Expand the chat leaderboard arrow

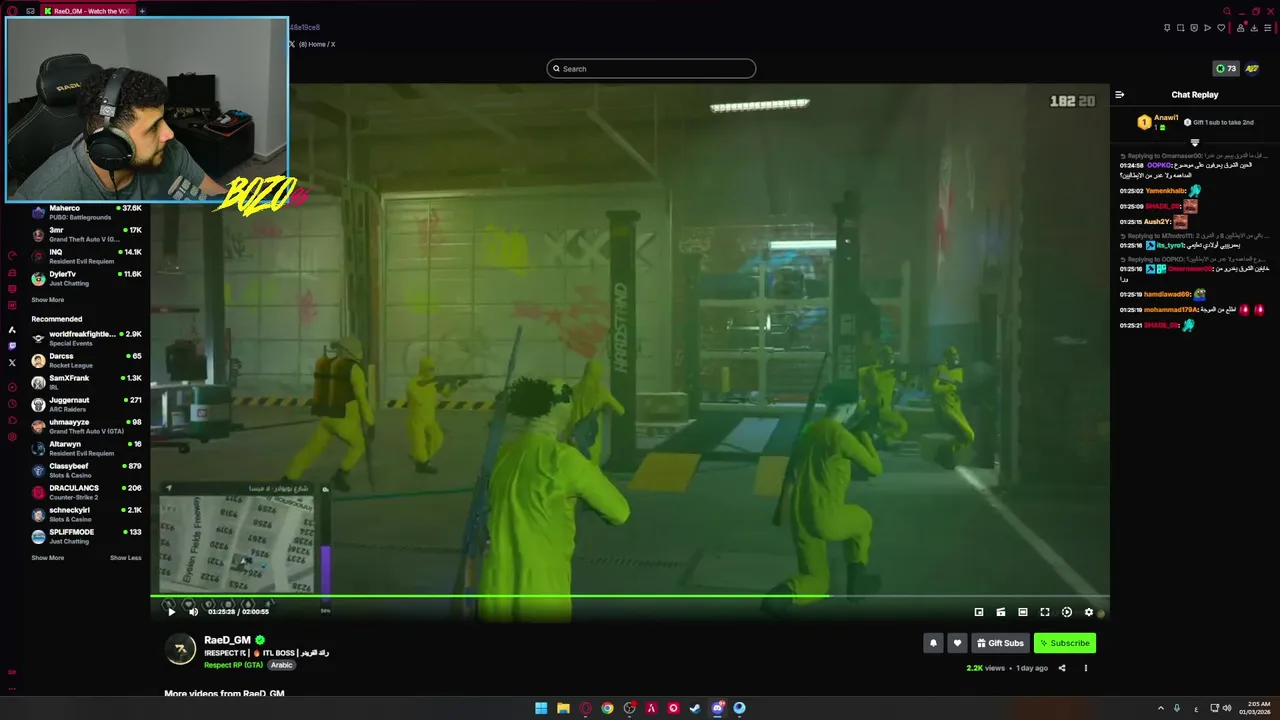(1195, 142)
